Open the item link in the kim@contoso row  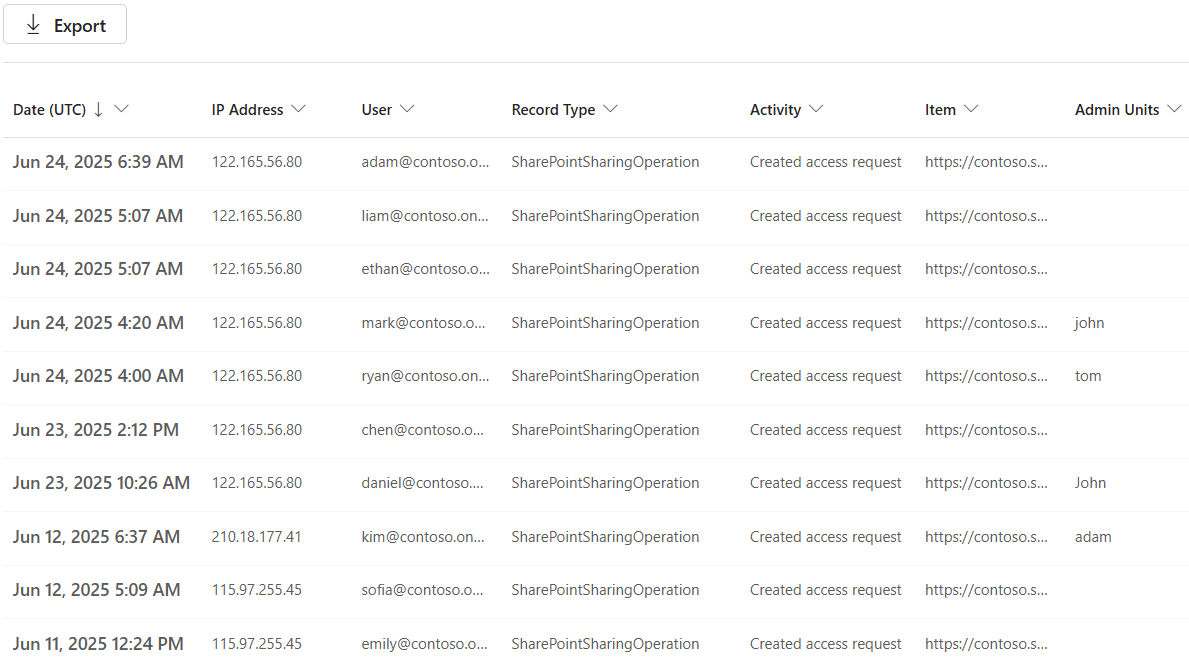[x=987, y=536]
